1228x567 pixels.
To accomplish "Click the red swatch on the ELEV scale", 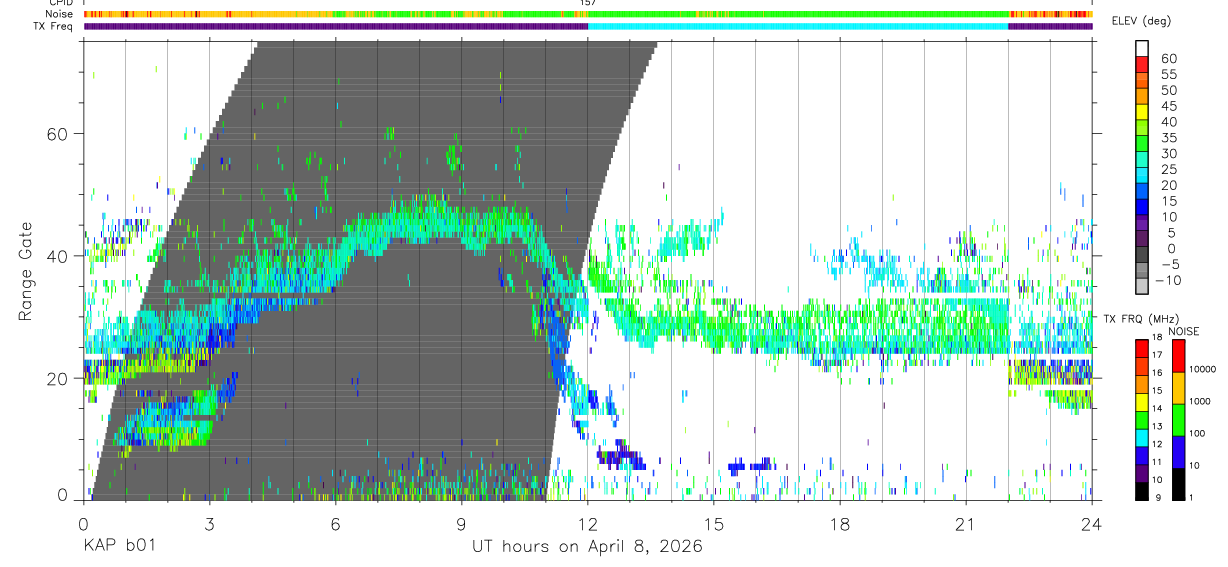I will [1142, 63].
